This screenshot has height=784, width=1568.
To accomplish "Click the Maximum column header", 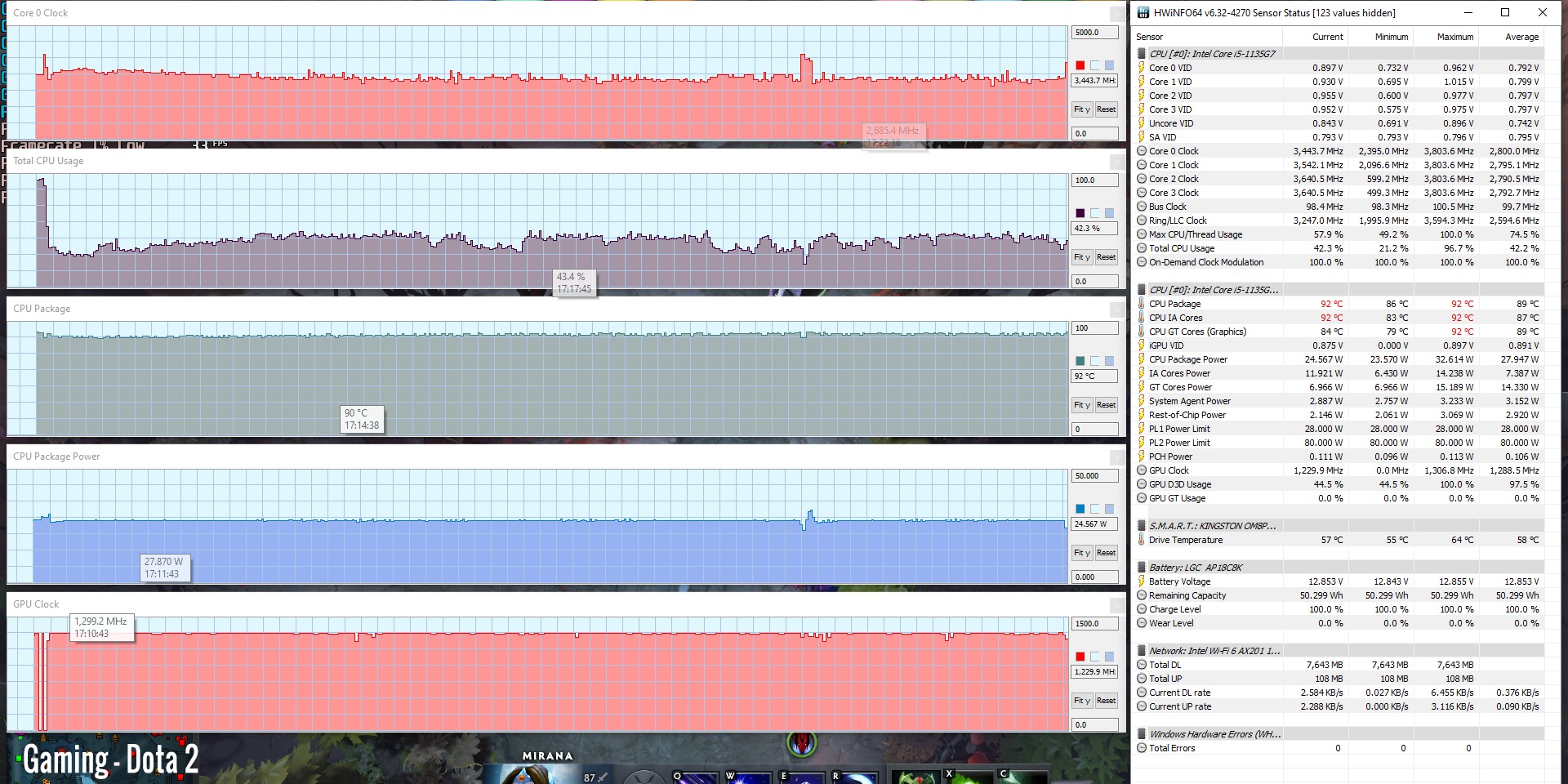I will [1454, 37].
